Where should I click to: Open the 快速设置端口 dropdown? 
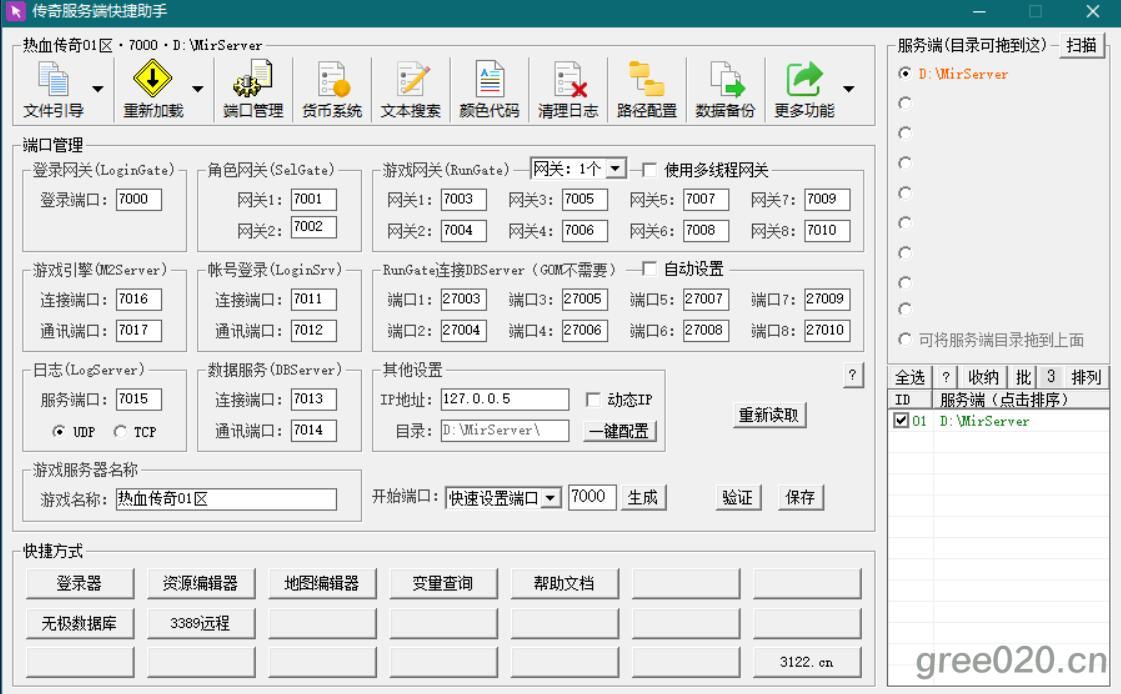point(551,498)
